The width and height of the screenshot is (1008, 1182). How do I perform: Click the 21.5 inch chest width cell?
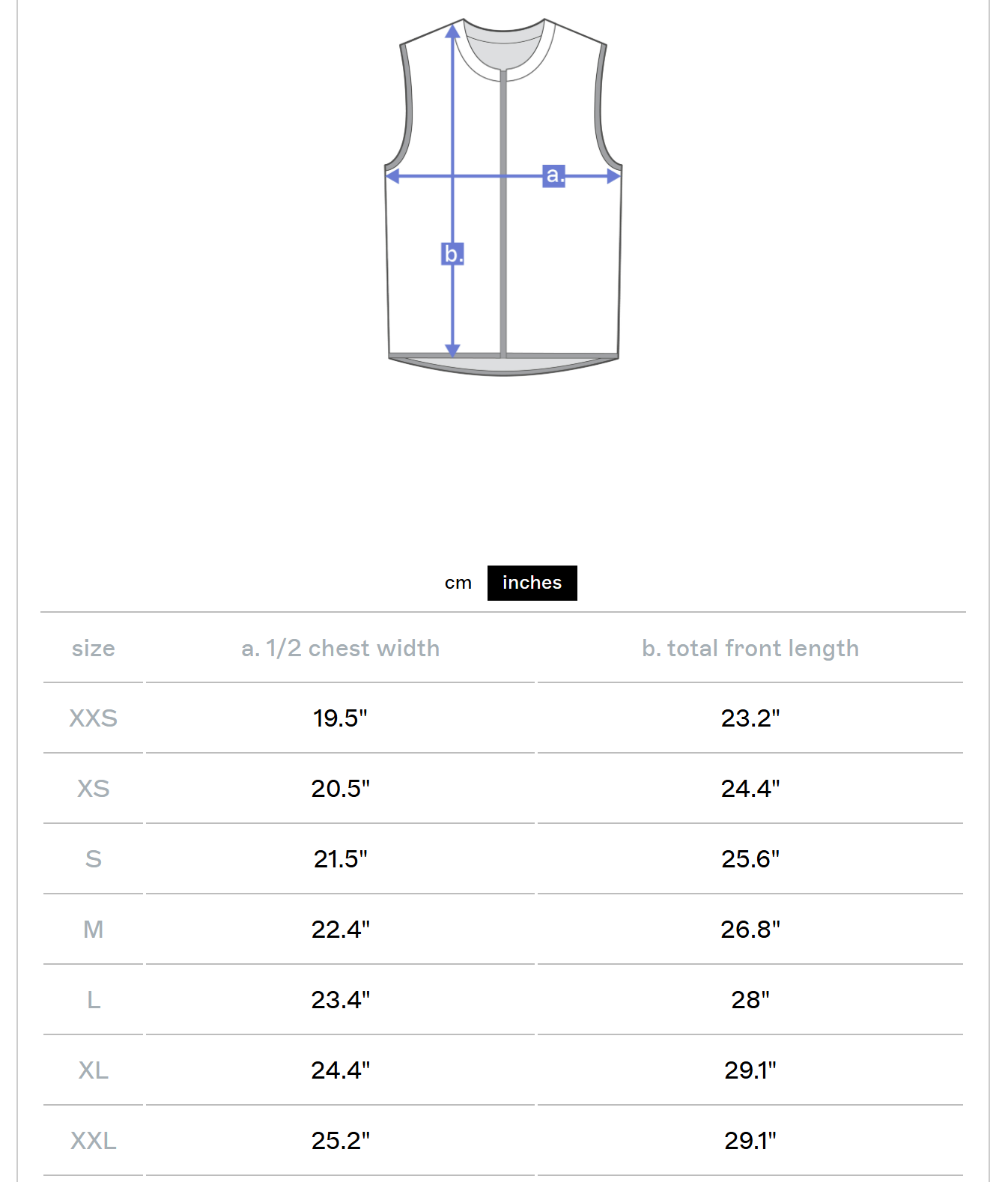click(340, 859)
